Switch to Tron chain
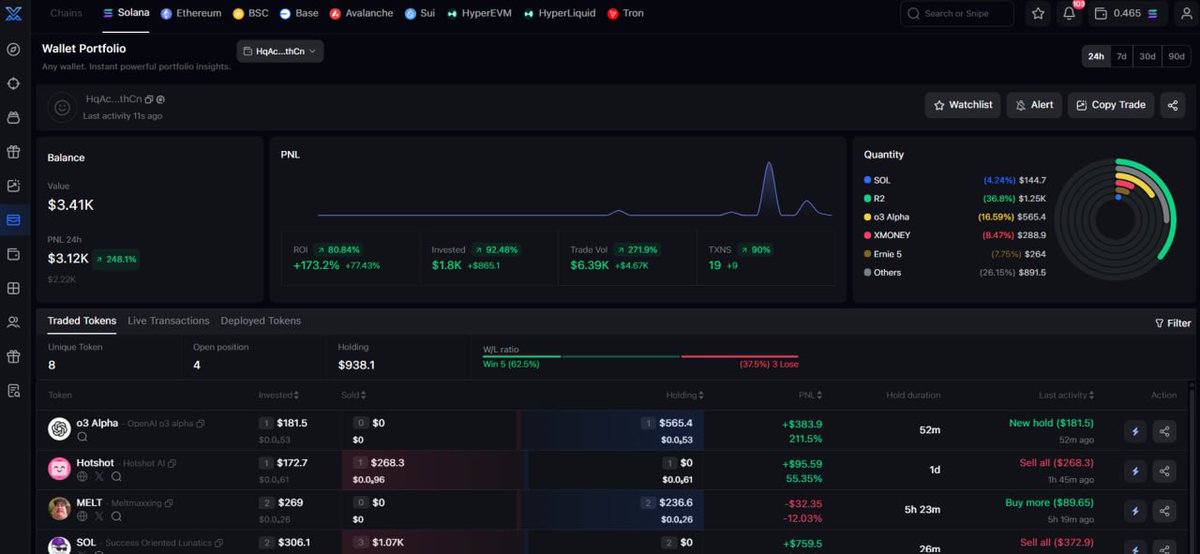Viewport: 1200px width, 554px height. 626,13
